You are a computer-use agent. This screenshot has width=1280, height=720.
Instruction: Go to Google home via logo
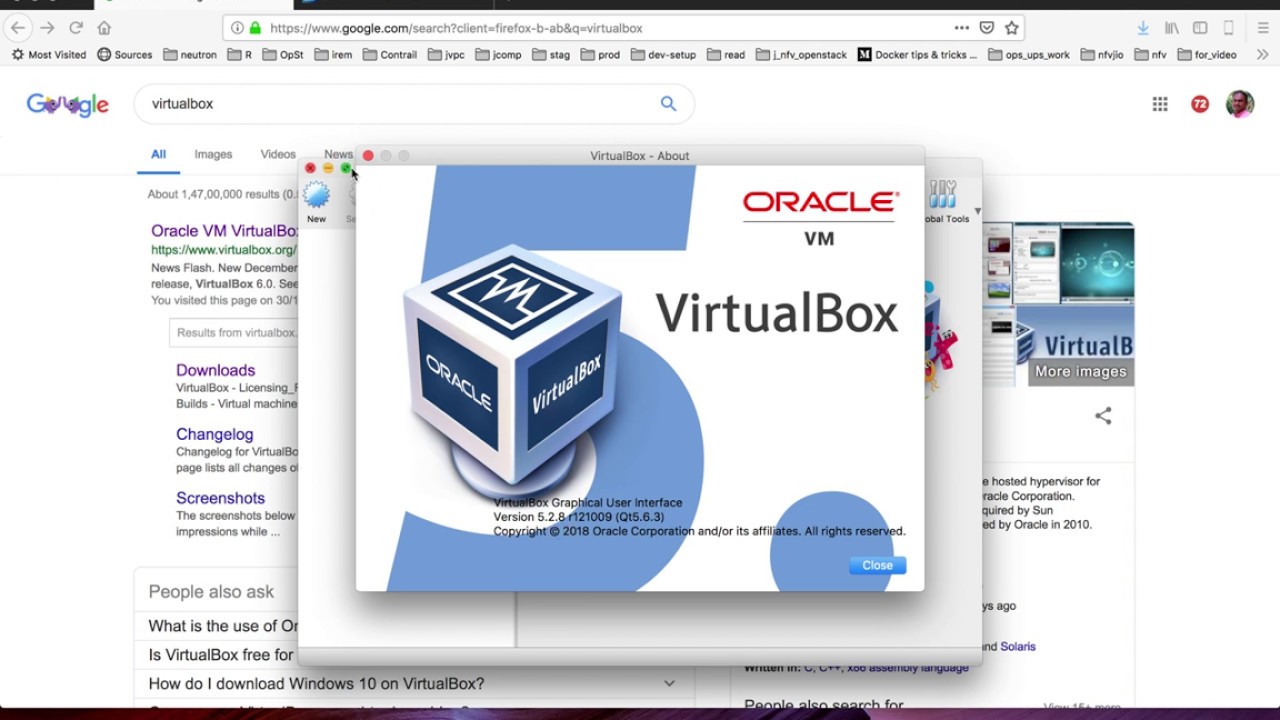tap(68, 104)
